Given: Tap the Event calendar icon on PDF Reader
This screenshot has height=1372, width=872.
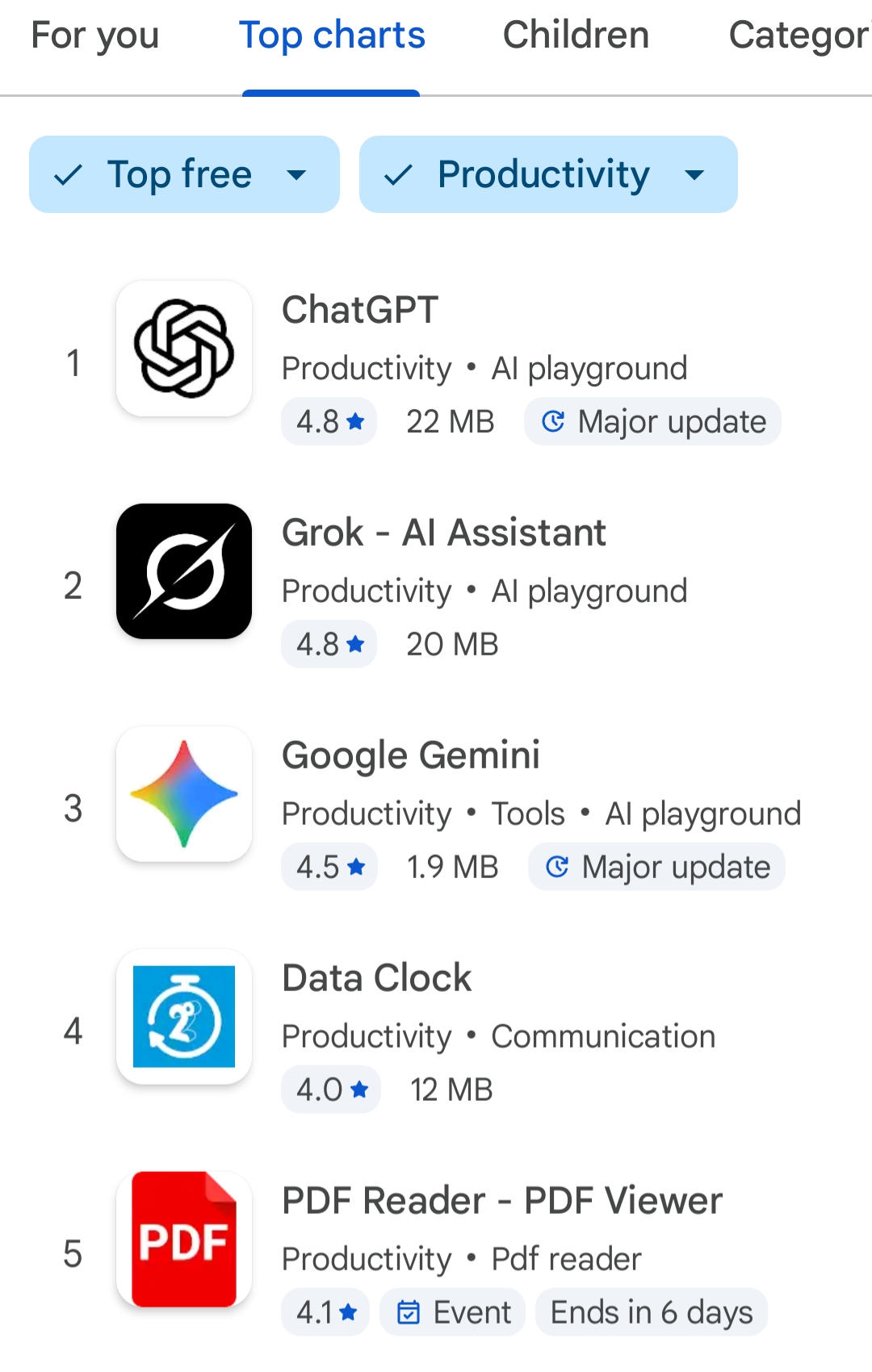Looking at the screenshot, I should (x=409, y=1312).
